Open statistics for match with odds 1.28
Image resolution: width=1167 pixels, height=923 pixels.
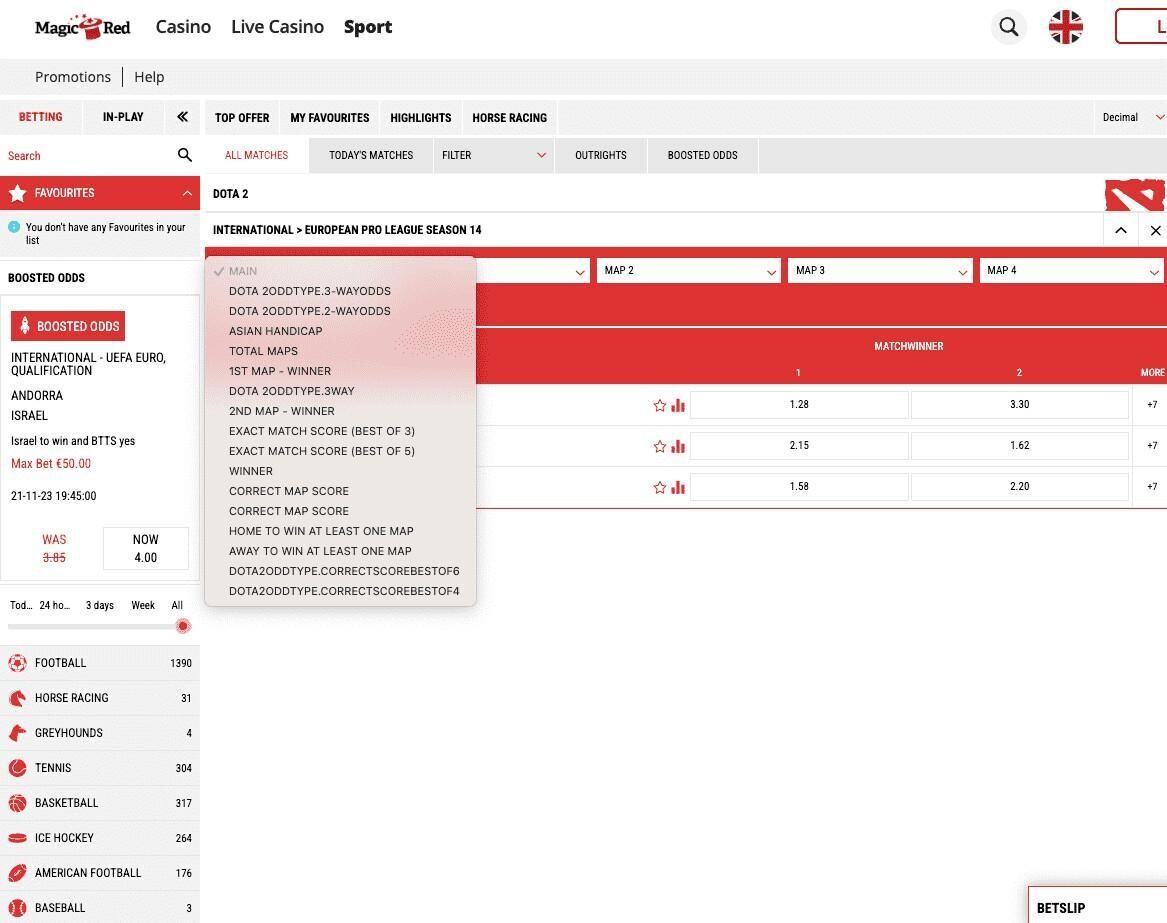click(678, 406)
